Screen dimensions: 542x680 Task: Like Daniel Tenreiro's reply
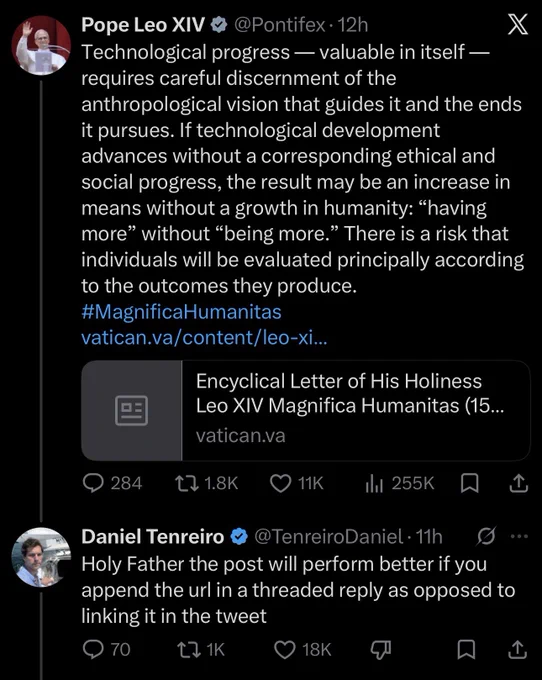click(x=303, y=650)
